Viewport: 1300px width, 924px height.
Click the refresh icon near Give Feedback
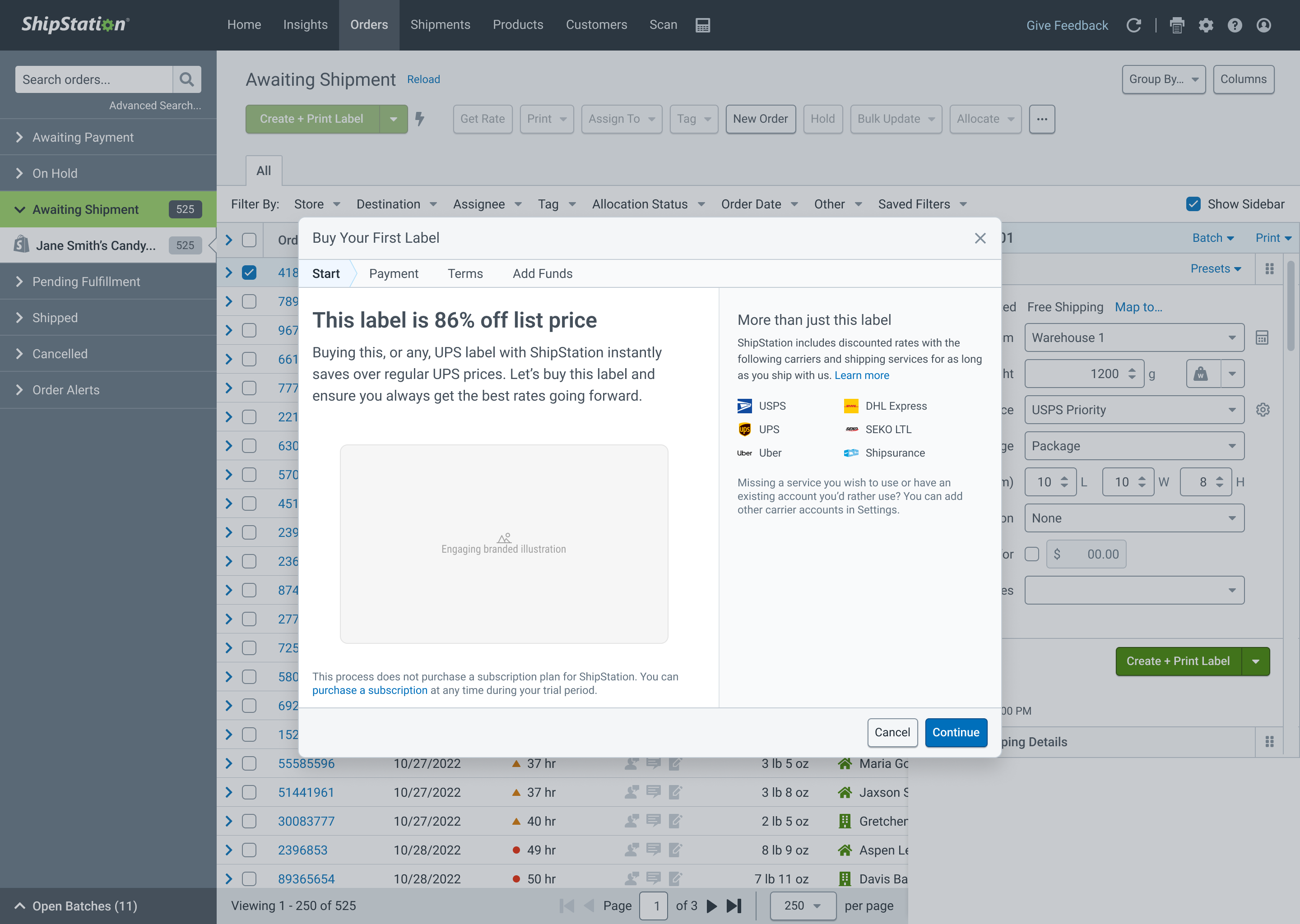coord(1134,25)
